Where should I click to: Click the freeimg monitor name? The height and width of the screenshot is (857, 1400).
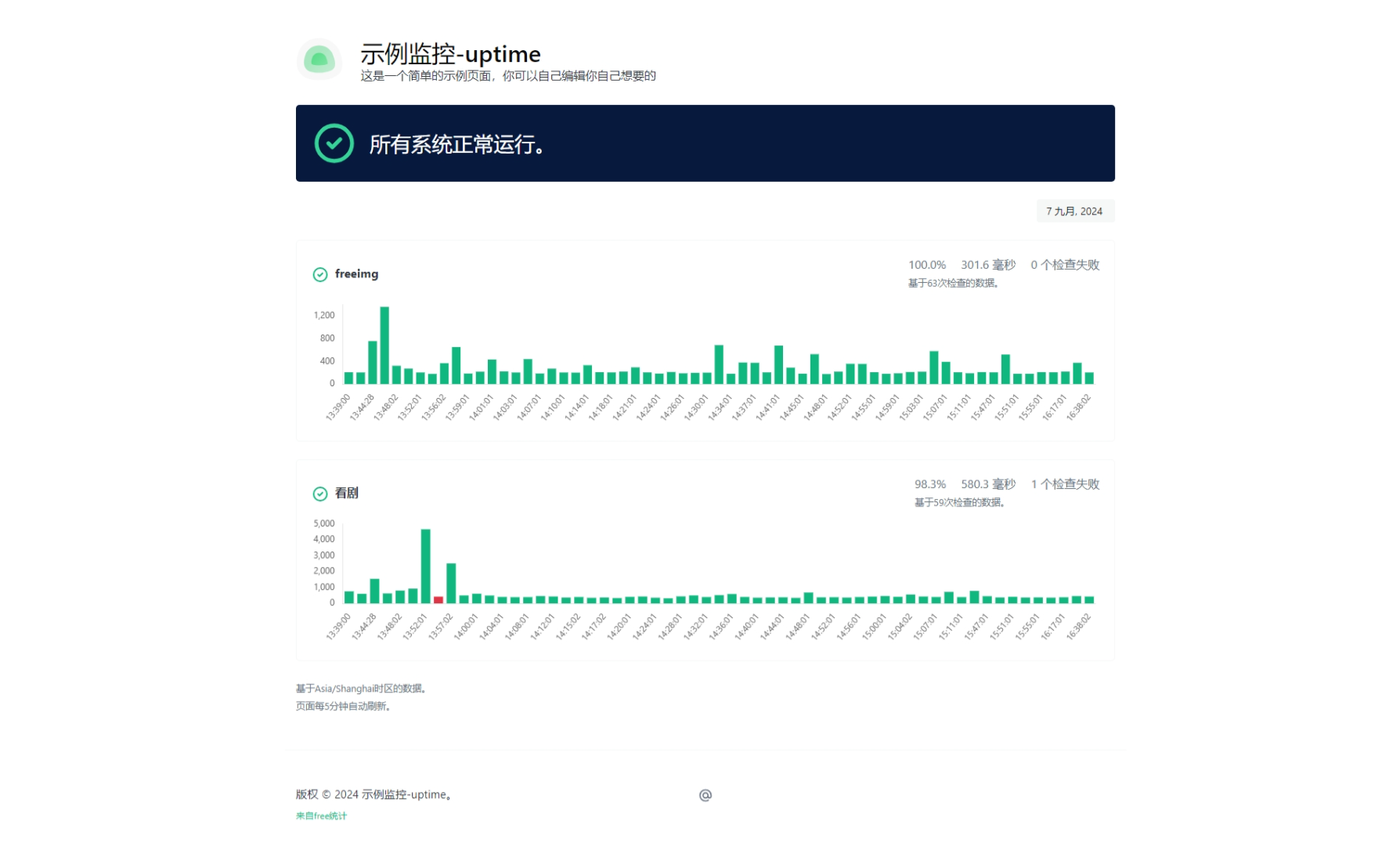pos(355,274)
